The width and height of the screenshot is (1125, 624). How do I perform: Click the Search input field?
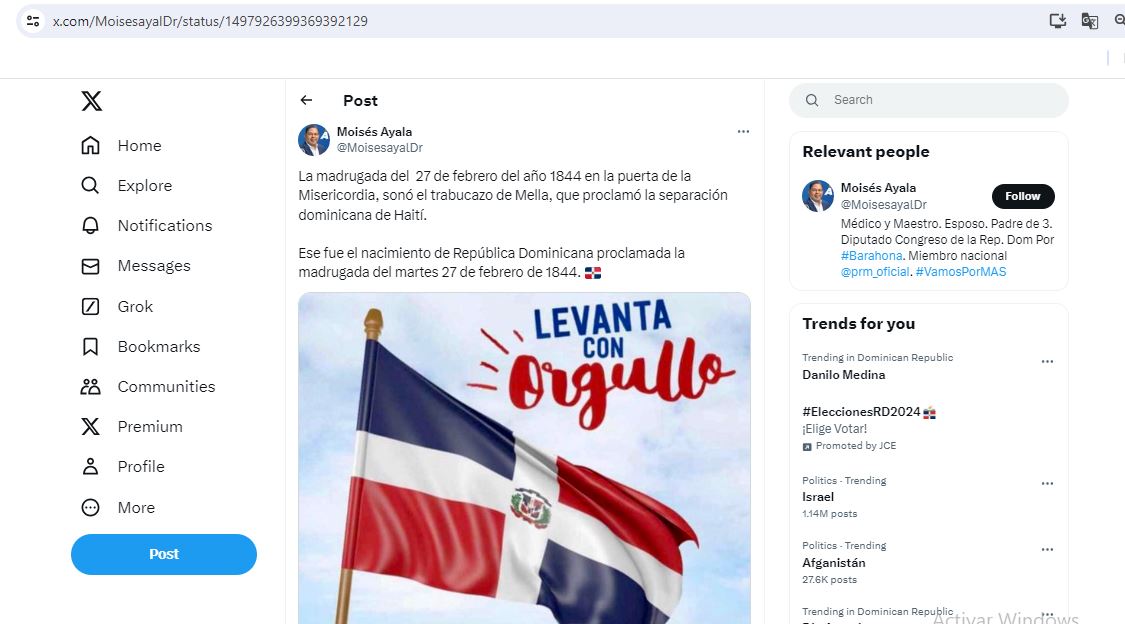coord(928,100)
